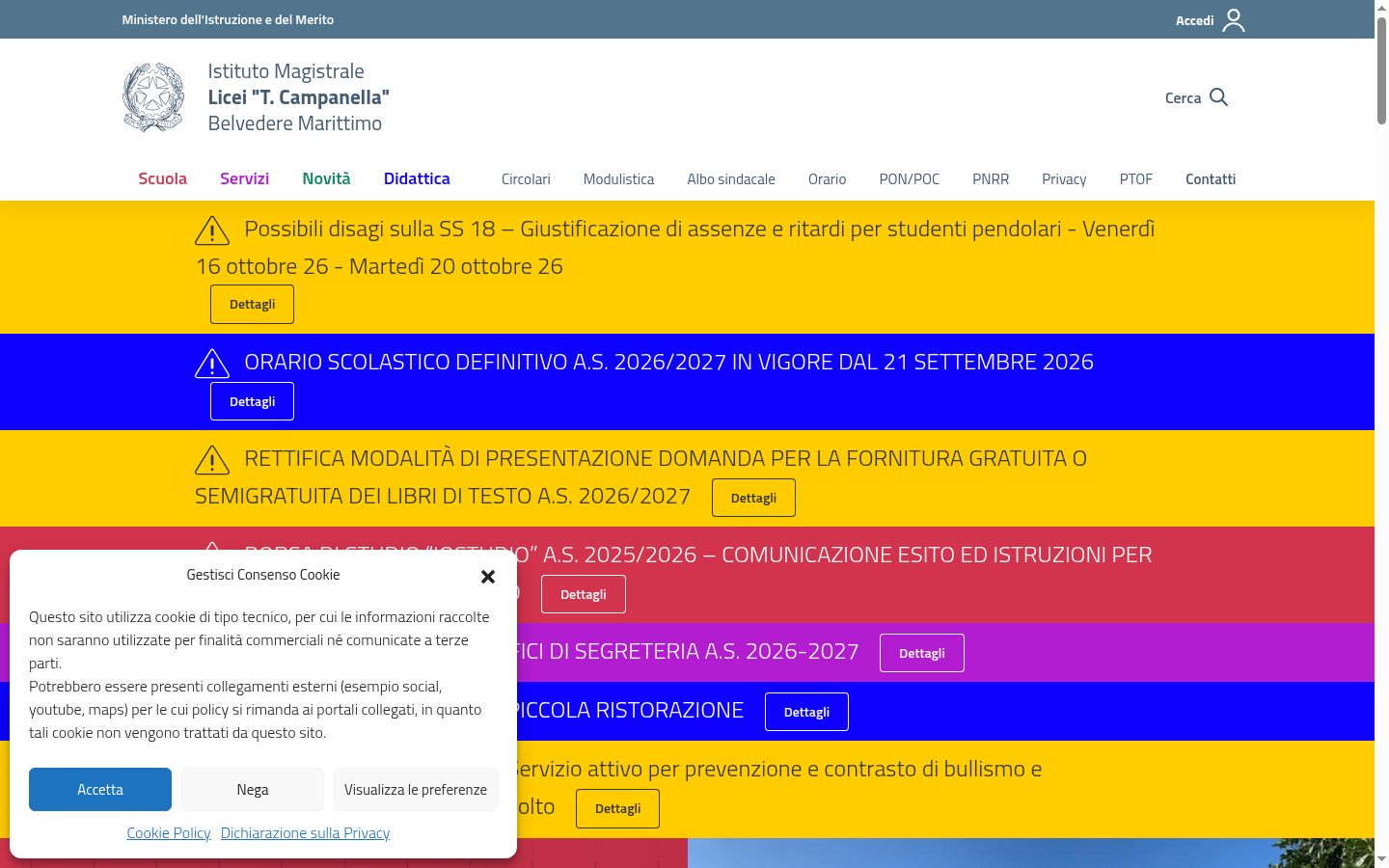The image size is (1389, 868).
Task: Open the PTOF link
Action: pos(1135,179)
